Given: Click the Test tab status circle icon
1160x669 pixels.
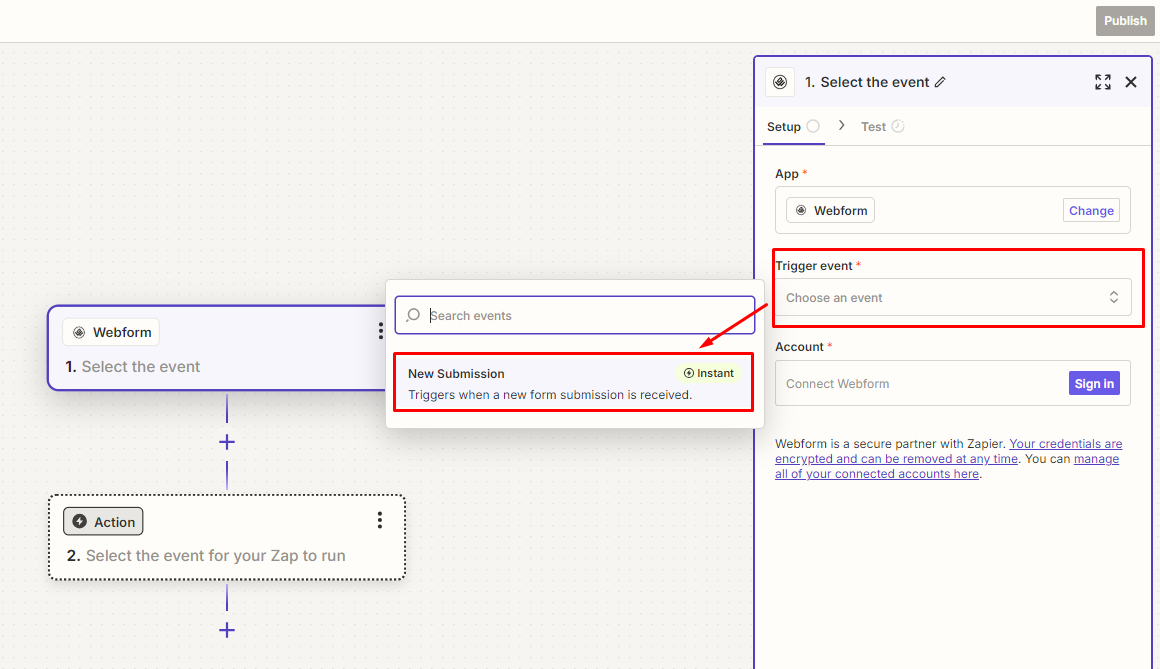Looking at the screenshot, I should pyautogui.click(x=897, y=126).
